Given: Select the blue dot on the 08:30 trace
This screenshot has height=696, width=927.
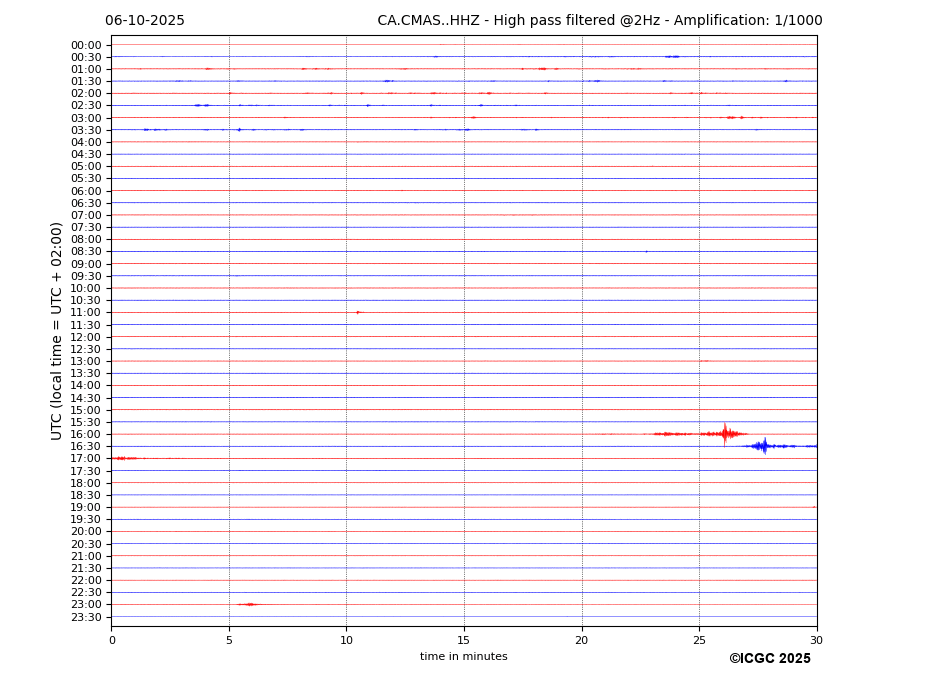Looking at the screenshot, I should (646, 251).
